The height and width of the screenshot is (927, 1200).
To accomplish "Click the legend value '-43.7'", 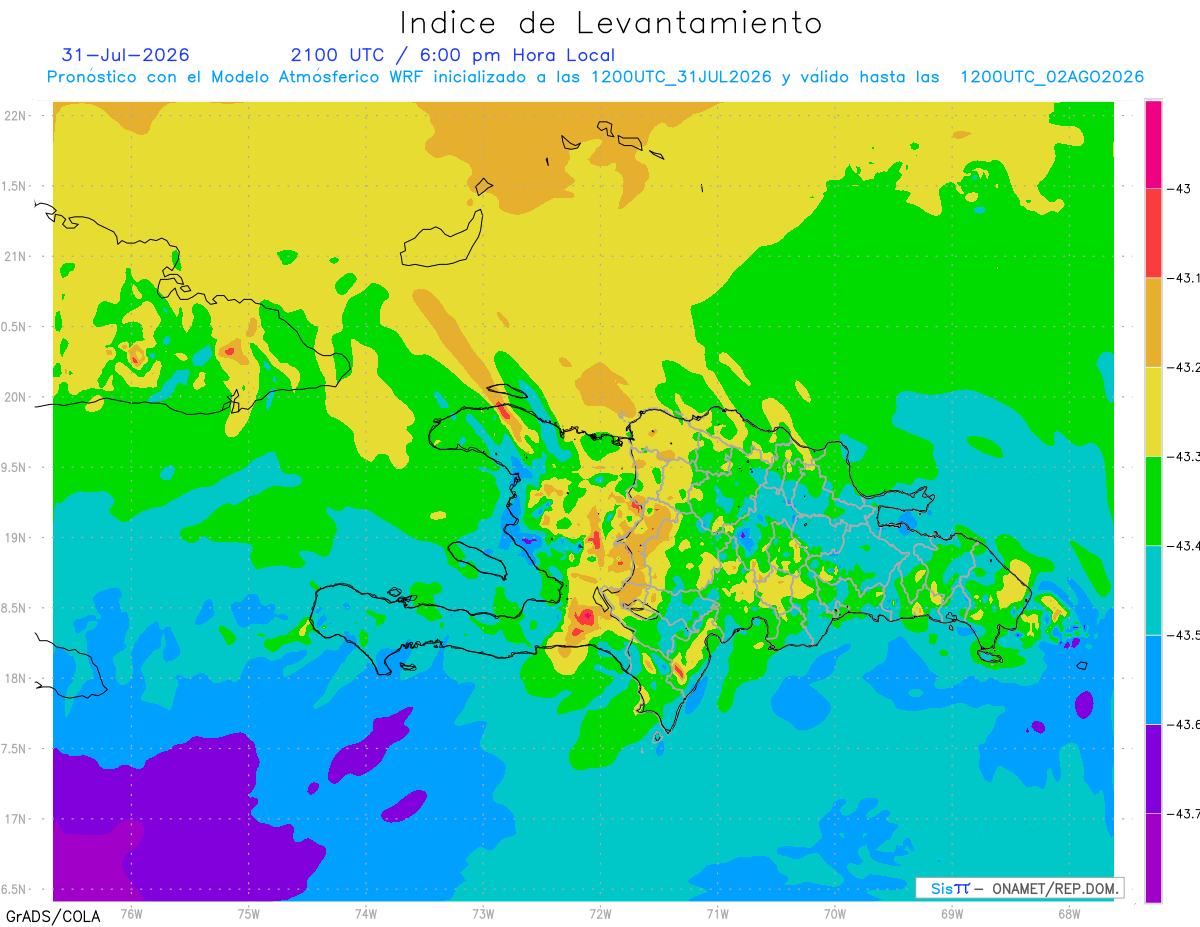I will 1184,813.
